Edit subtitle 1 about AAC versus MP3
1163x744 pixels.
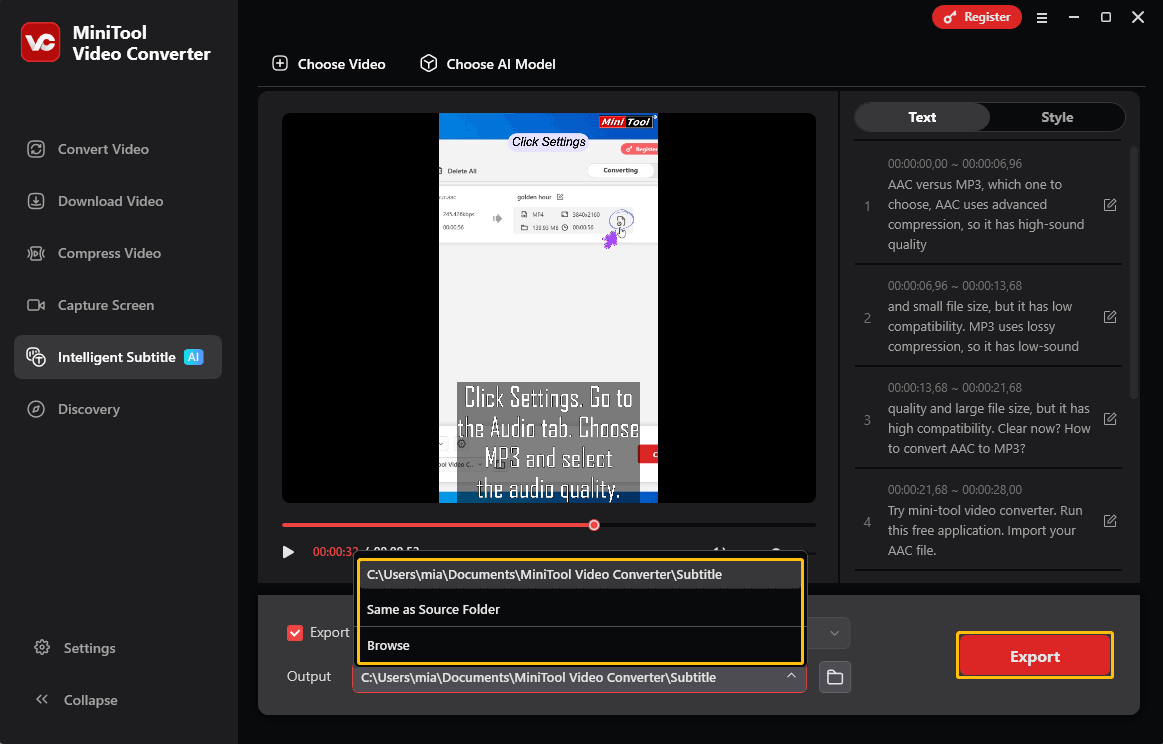pos(1110,205)
